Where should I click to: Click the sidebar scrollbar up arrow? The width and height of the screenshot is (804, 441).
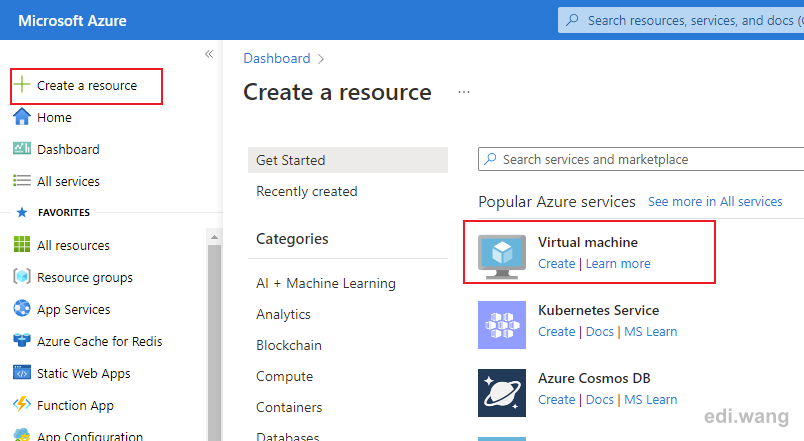[214, 237]
